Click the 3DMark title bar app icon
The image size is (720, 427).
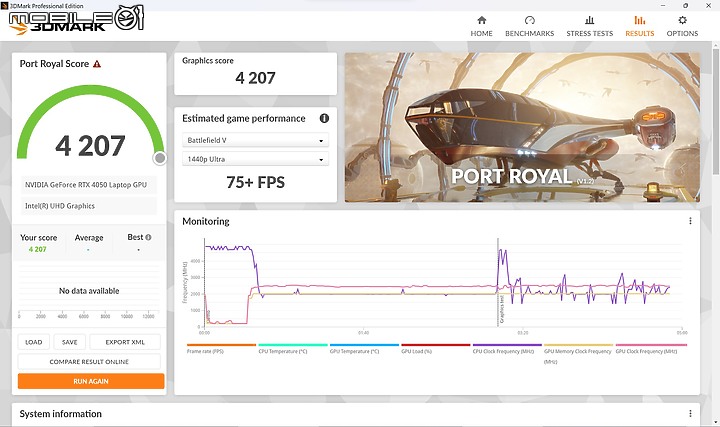(x=4, y=6)
